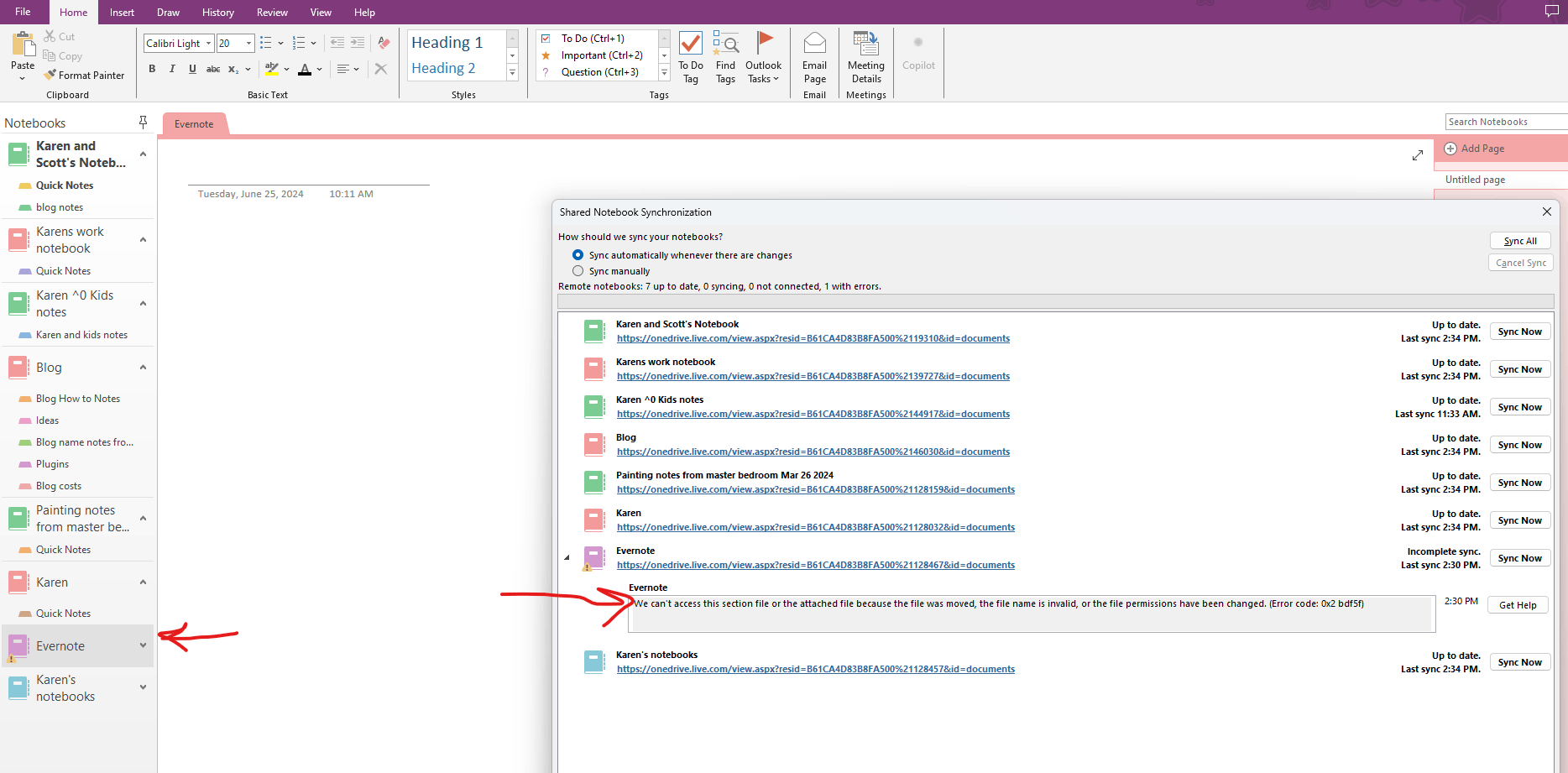Open Blog notebook OneDrive link
The width and height of the screenshot is (1568, 773).
coord(813,452)
